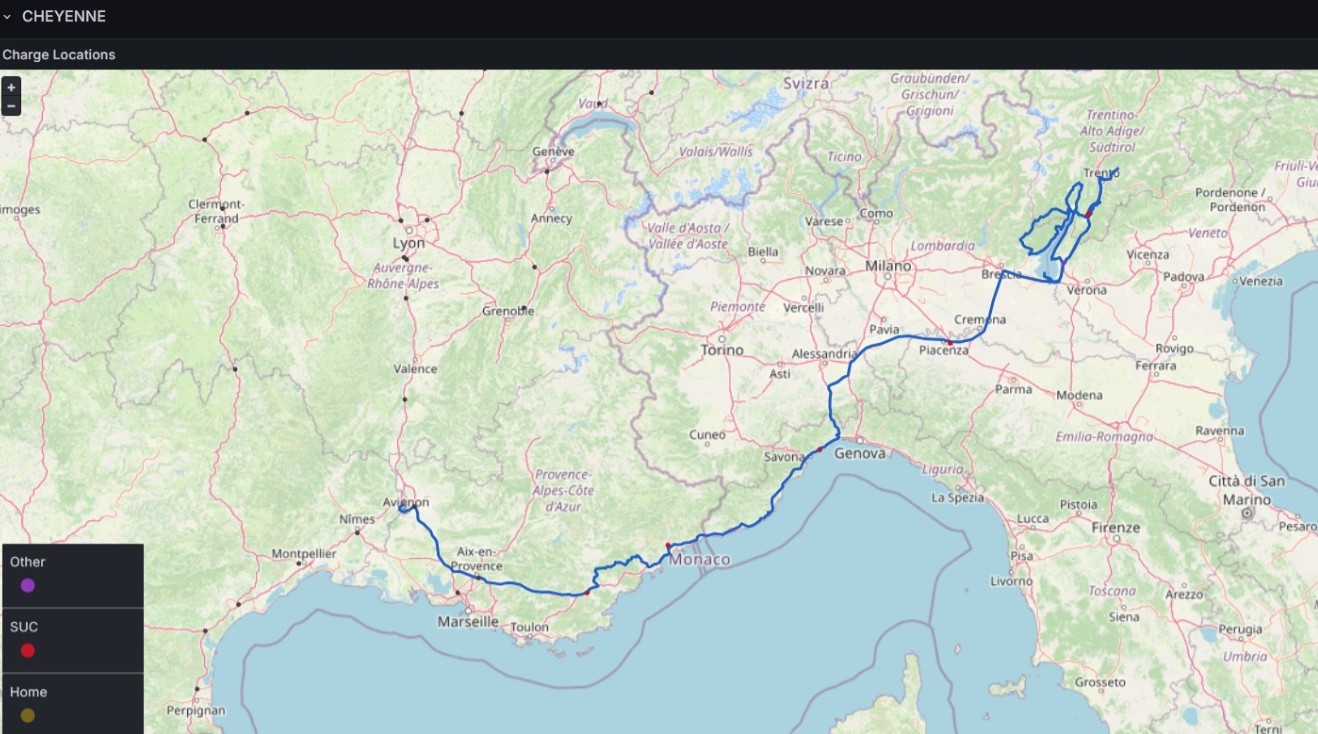Click the Ravenna city label
The height and width of the screenshot is (734, 1318).
[x=1219, y=430]
